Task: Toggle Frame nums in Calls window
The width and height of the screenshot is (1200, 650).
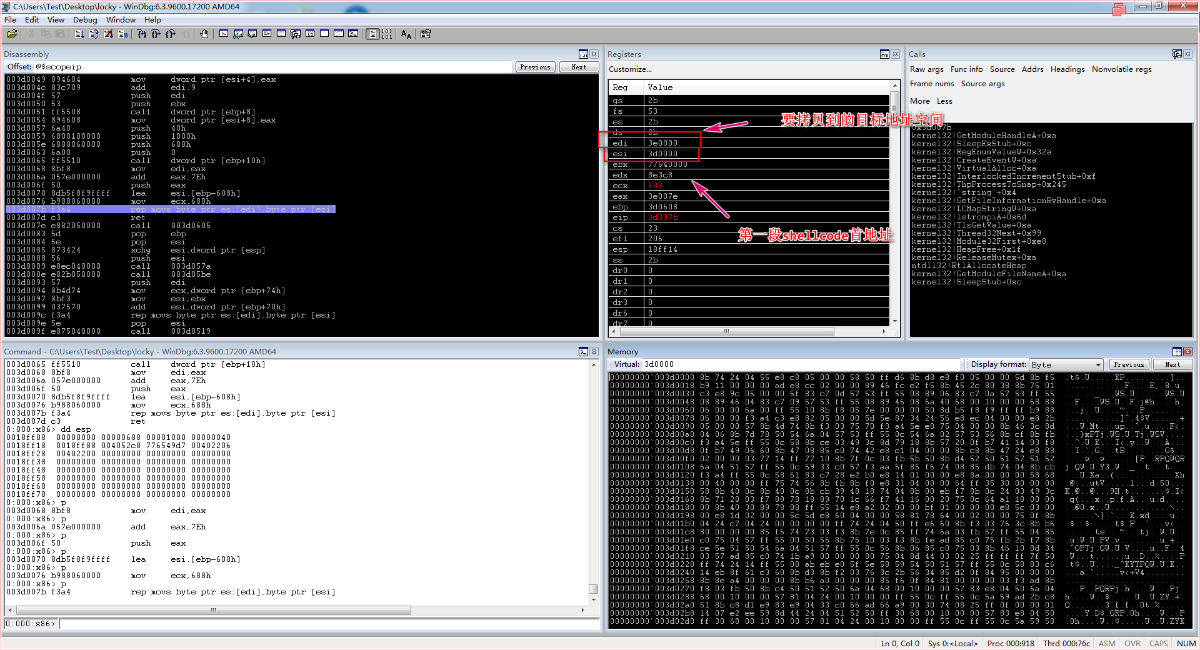Action: tap(932, 84)
